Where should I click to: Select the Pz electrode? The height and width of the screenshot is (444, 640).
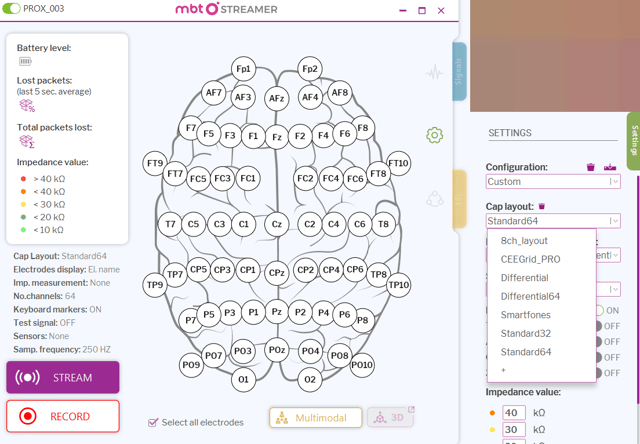pyautogui.click(x=277, y=312)
